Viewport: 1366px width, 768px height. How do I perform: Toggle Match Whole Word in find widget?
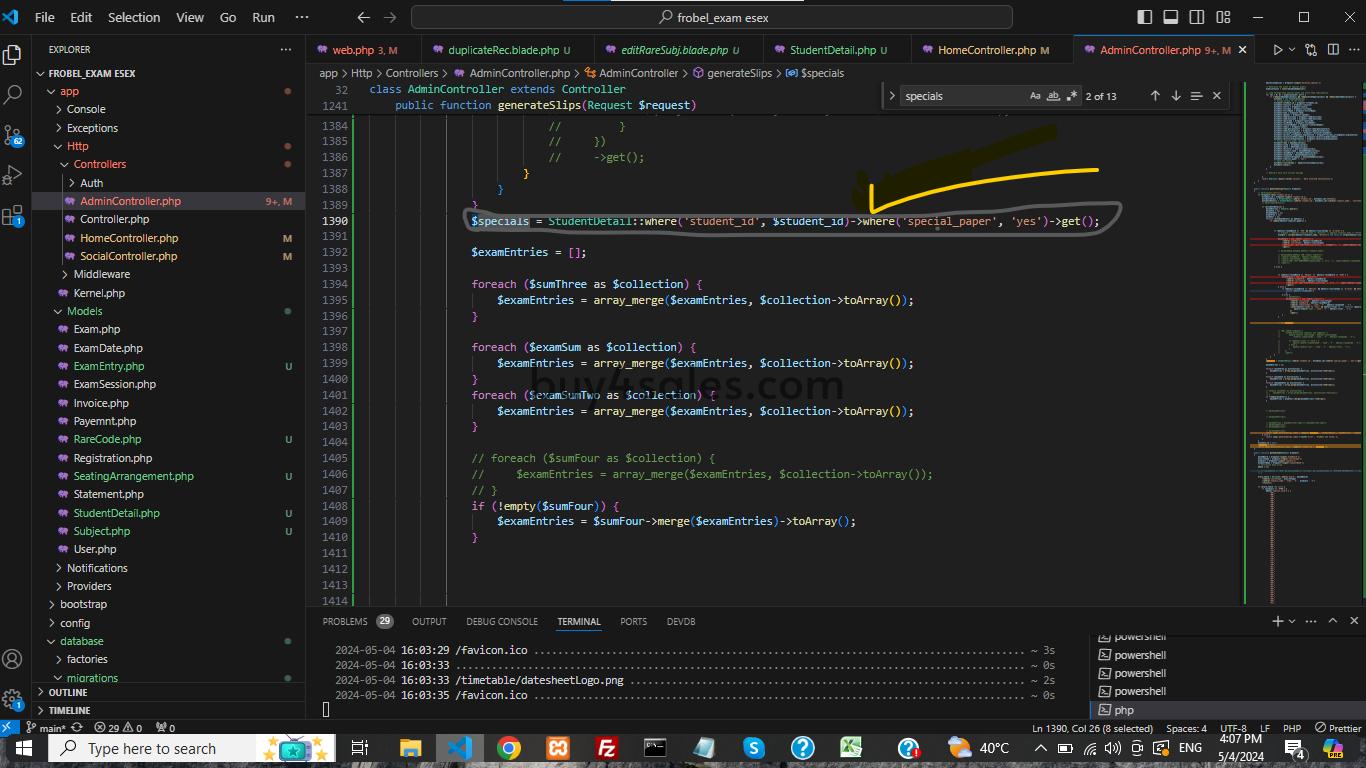point(1054,96)
